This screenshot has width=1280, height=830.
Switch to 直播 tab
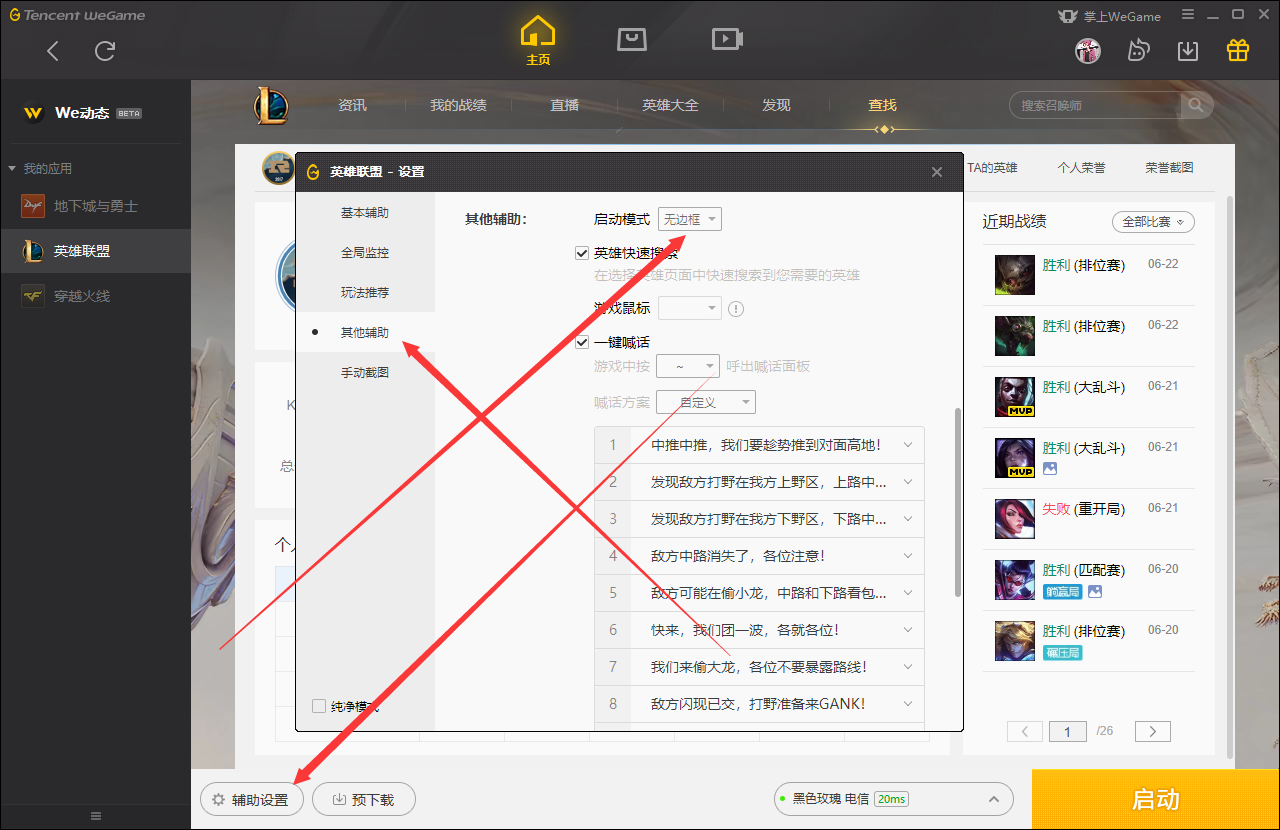click(x=564, y=105)
